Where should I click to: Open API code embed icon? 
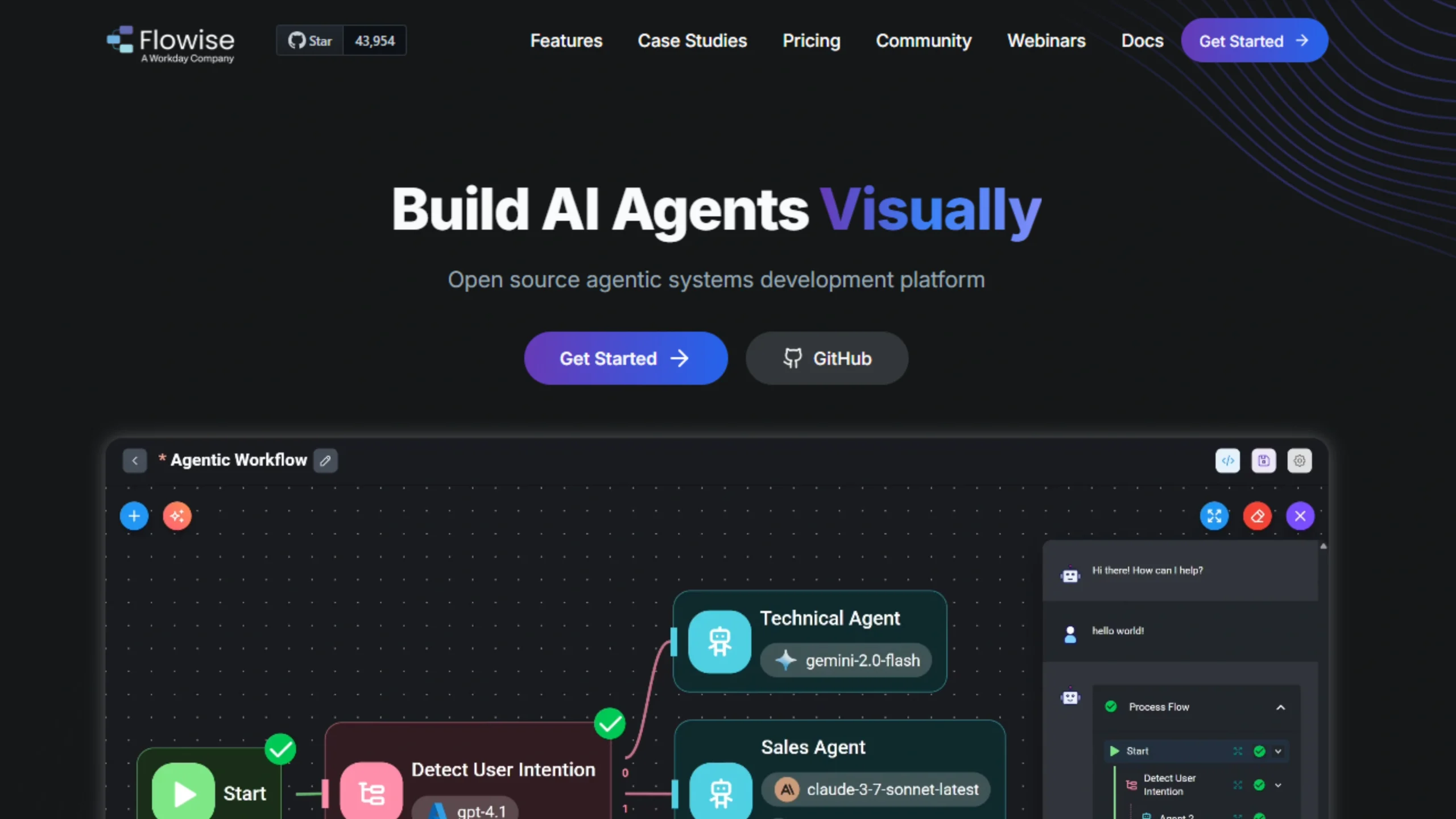point(1227,461)
